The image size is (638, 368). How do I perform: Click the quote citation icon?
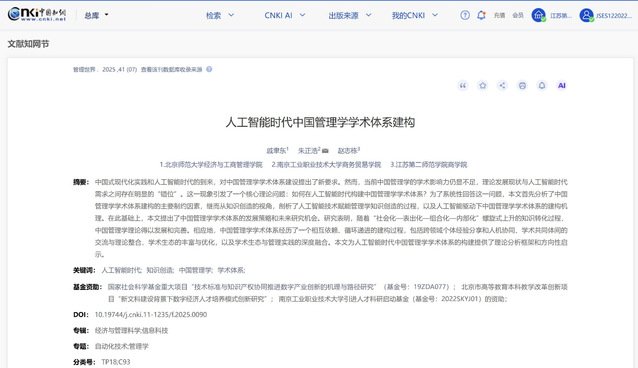pos(463,85)
